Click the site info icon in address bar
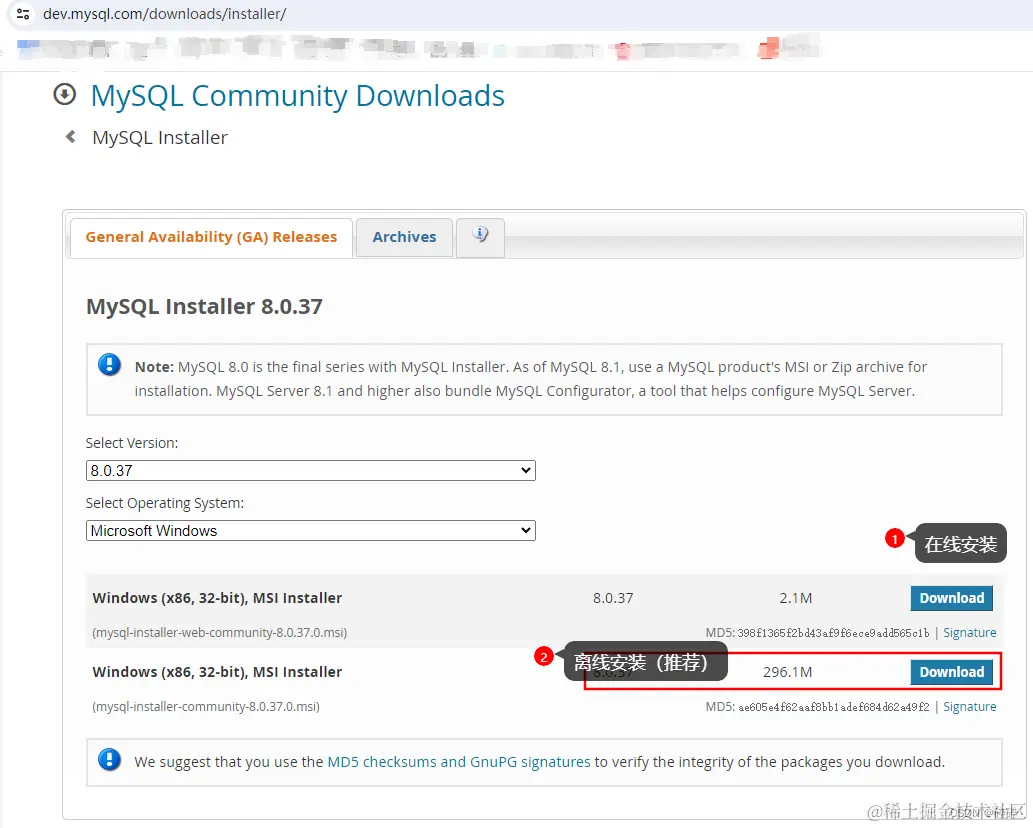Viewport: 1033px width, 828px height. pos(22,14)
